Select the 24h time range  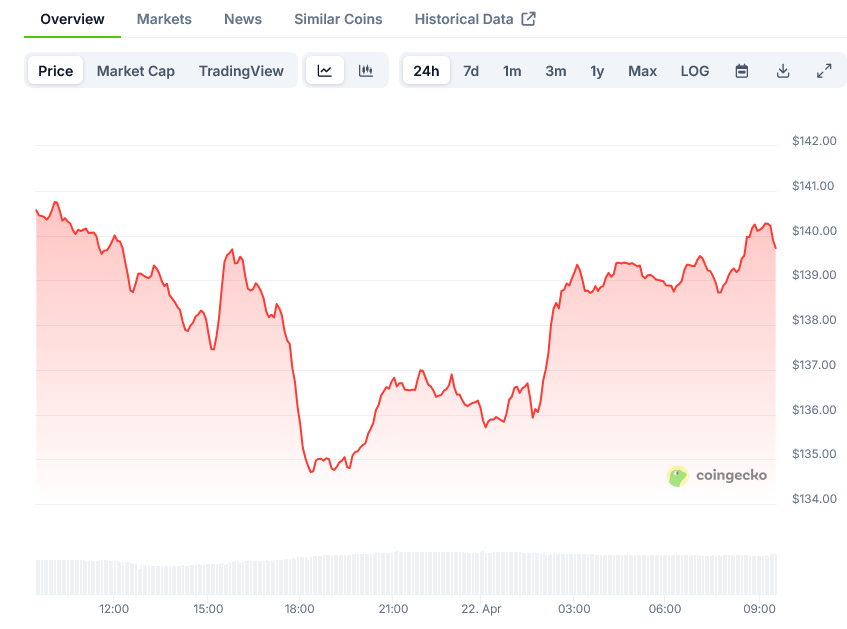[x=426, y=71]
